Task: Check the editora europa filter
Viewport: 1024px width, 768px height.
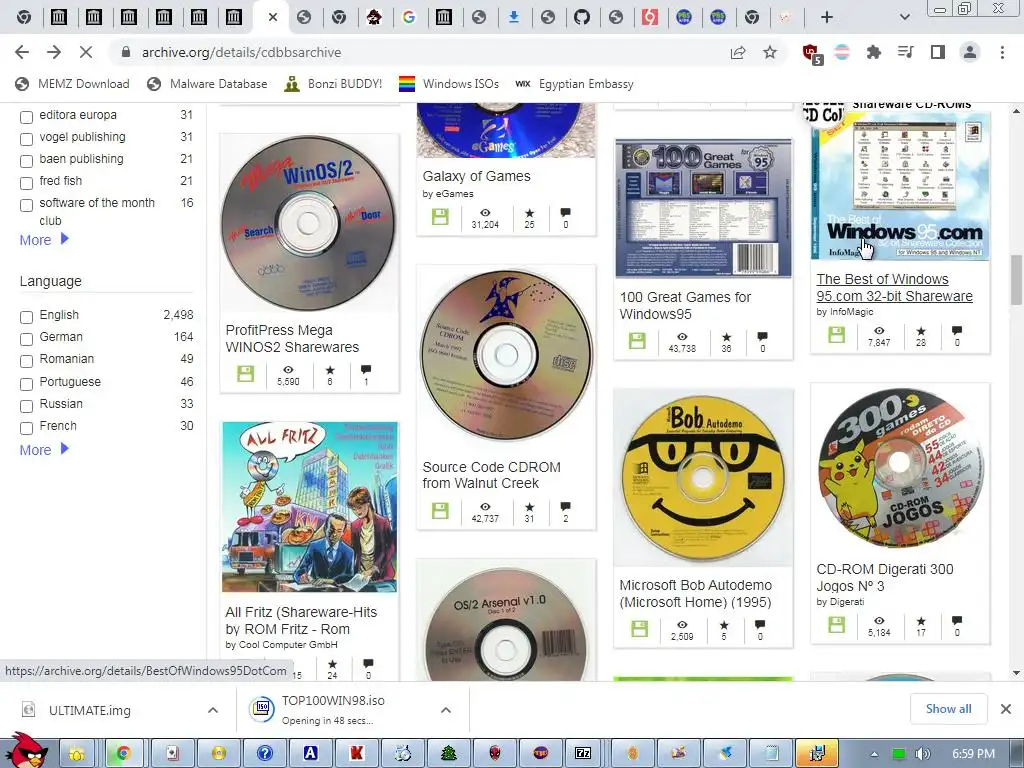Action: [26, 118]
